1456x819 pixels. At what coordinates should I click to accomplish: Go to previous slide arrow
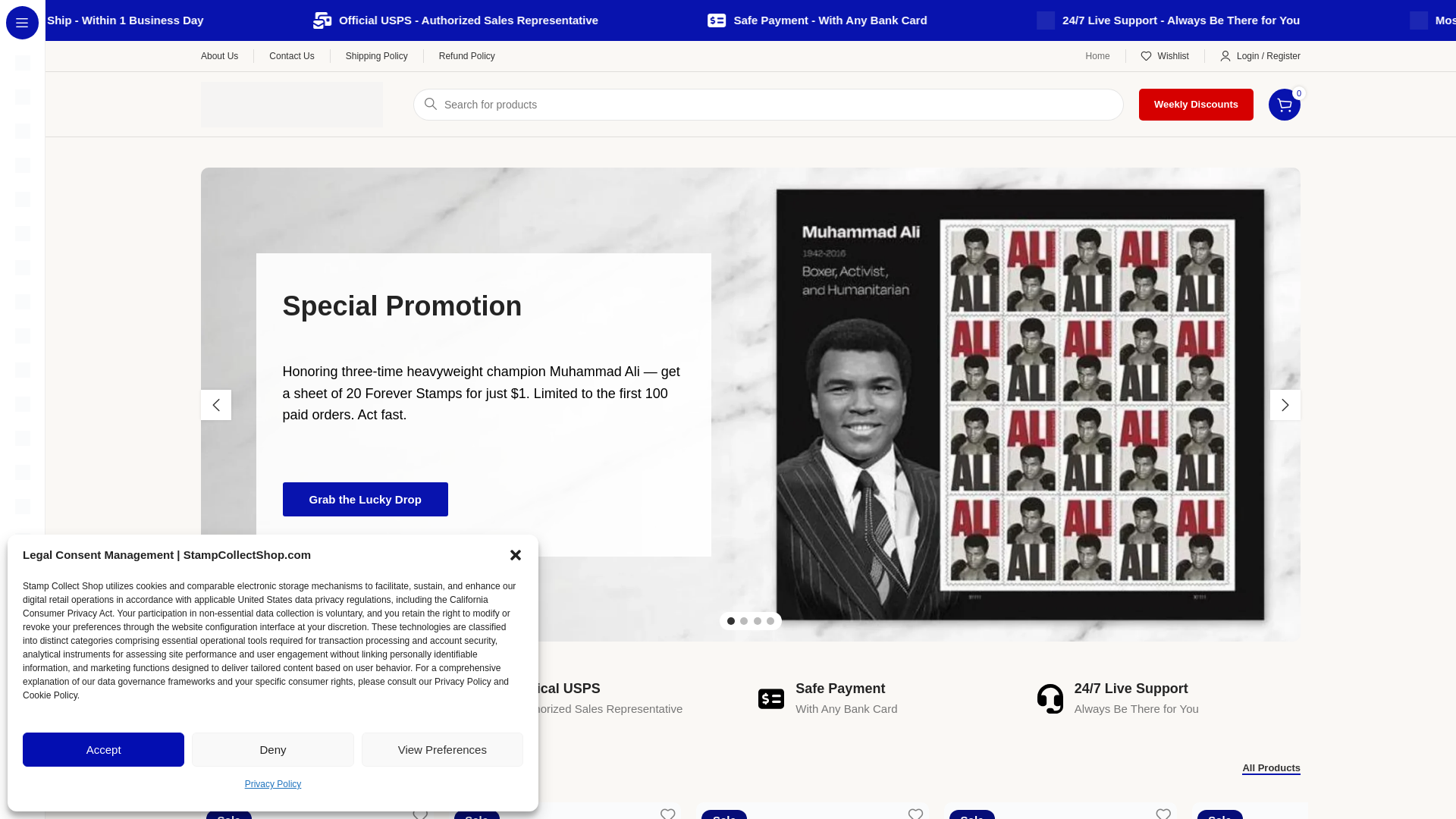click(x=216, y=405)
